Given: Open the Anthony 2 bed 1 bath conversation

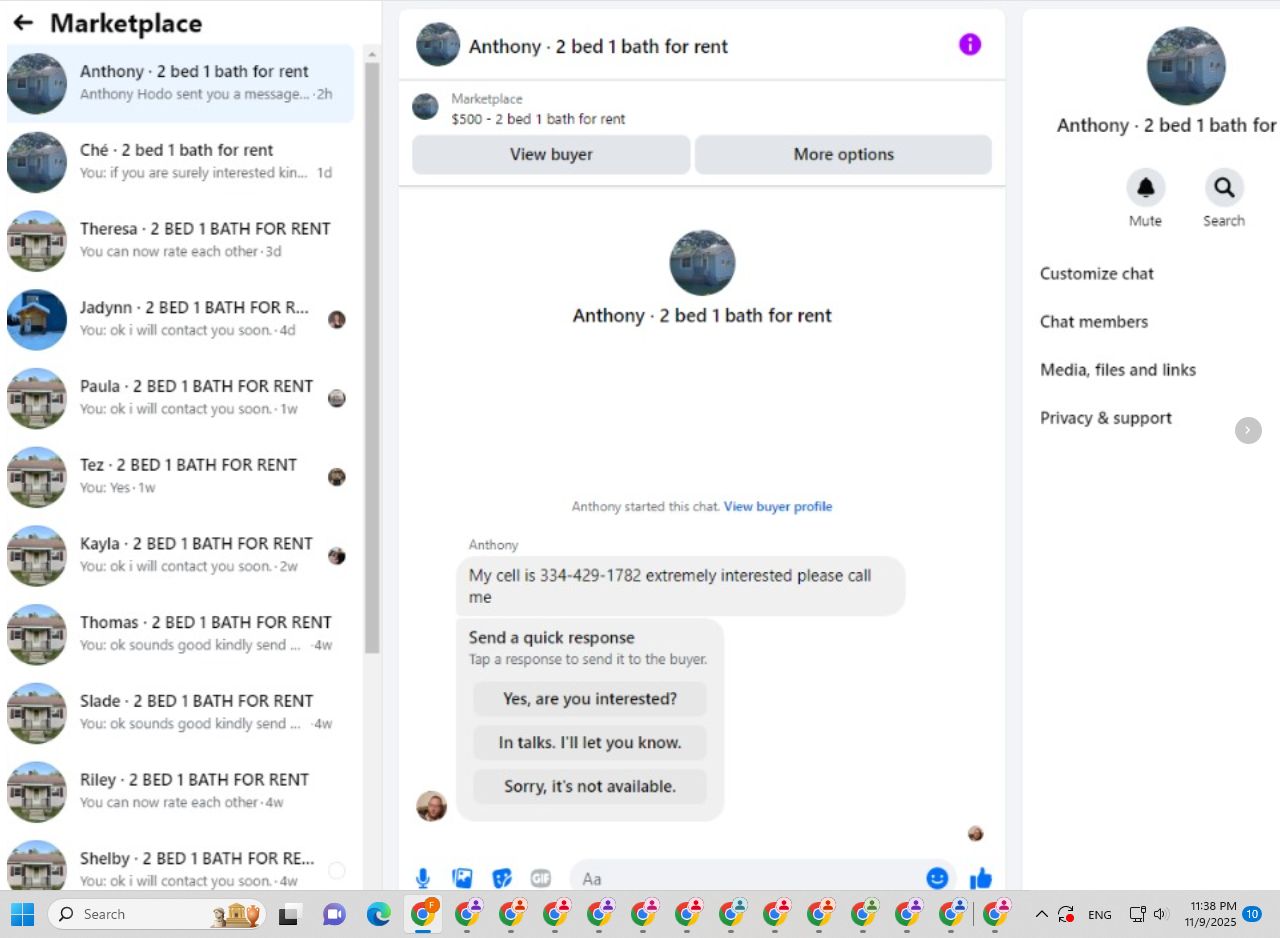Looking at the screenshot, I should pyautogui.click(x=180, y=83).
